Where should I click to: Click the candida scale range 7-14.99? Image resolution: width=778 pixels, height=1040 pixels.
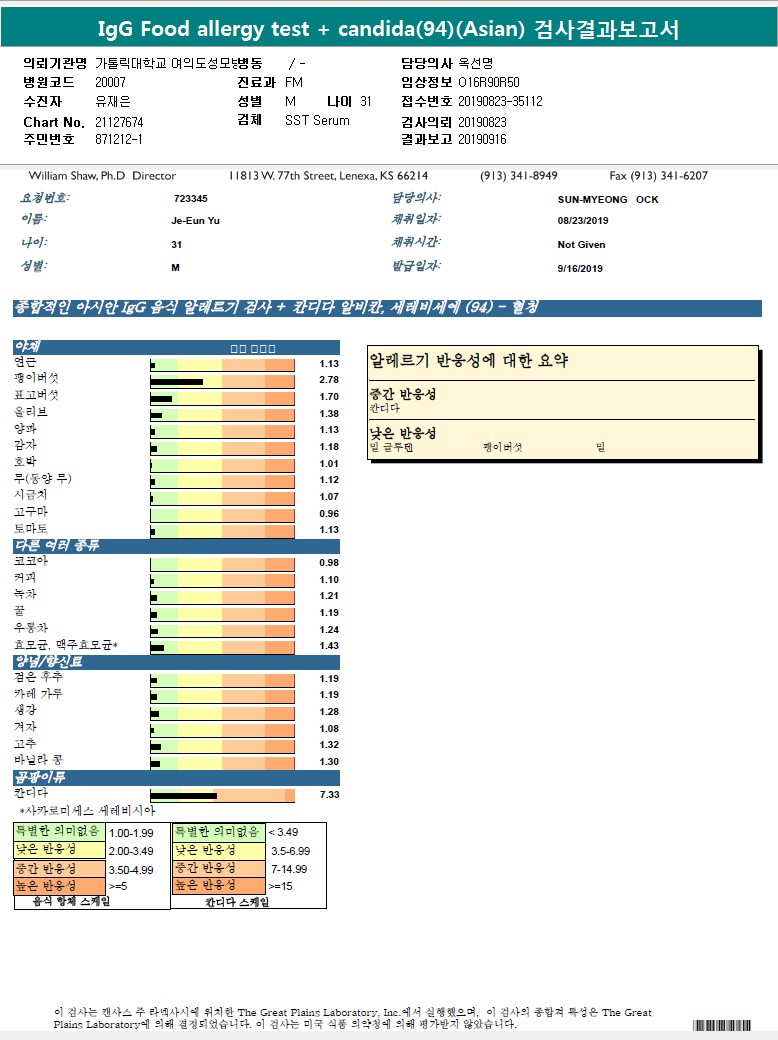(x=289, y=869)
